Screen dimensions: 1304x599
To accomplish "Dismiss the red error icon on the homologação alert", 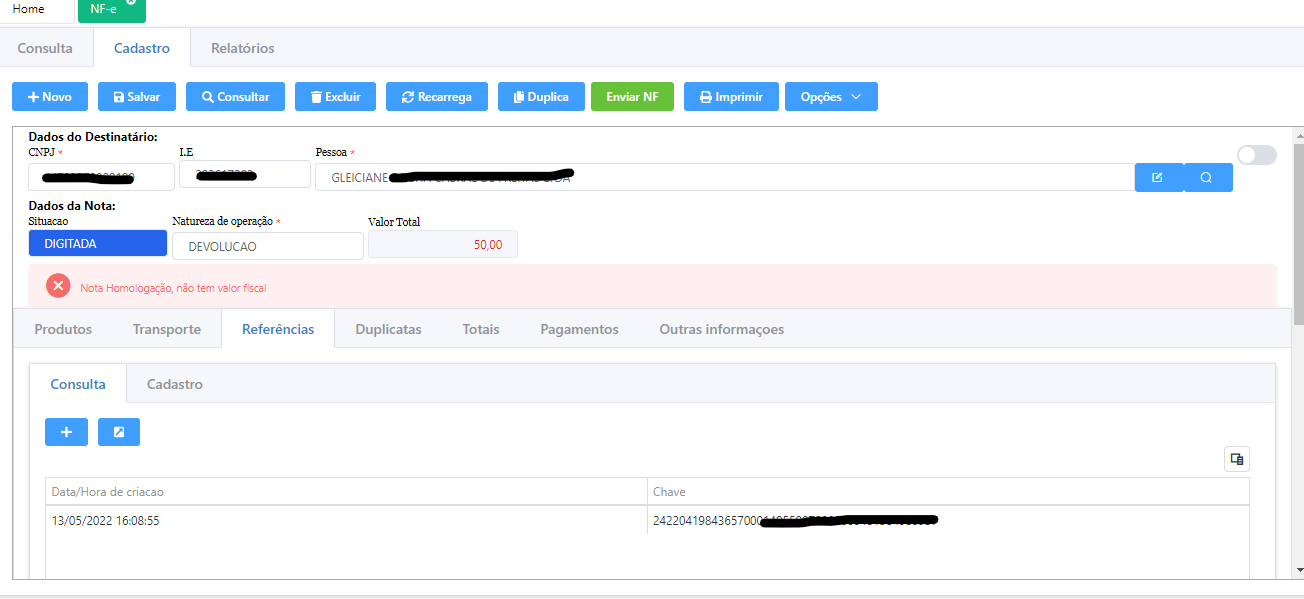I will (x=58, y=286).
